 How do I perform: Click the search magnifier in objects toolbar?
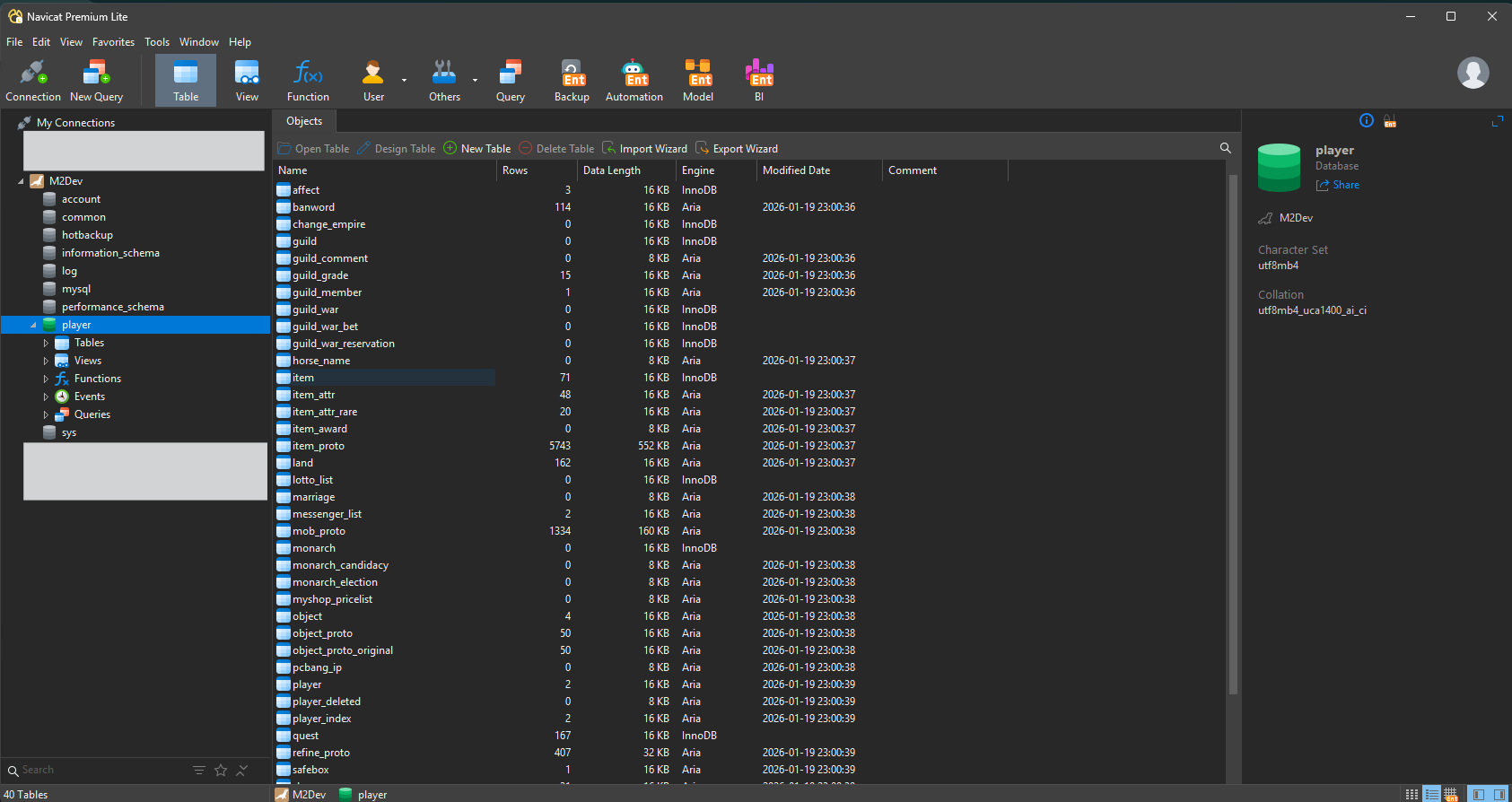tap(1225, 148)
